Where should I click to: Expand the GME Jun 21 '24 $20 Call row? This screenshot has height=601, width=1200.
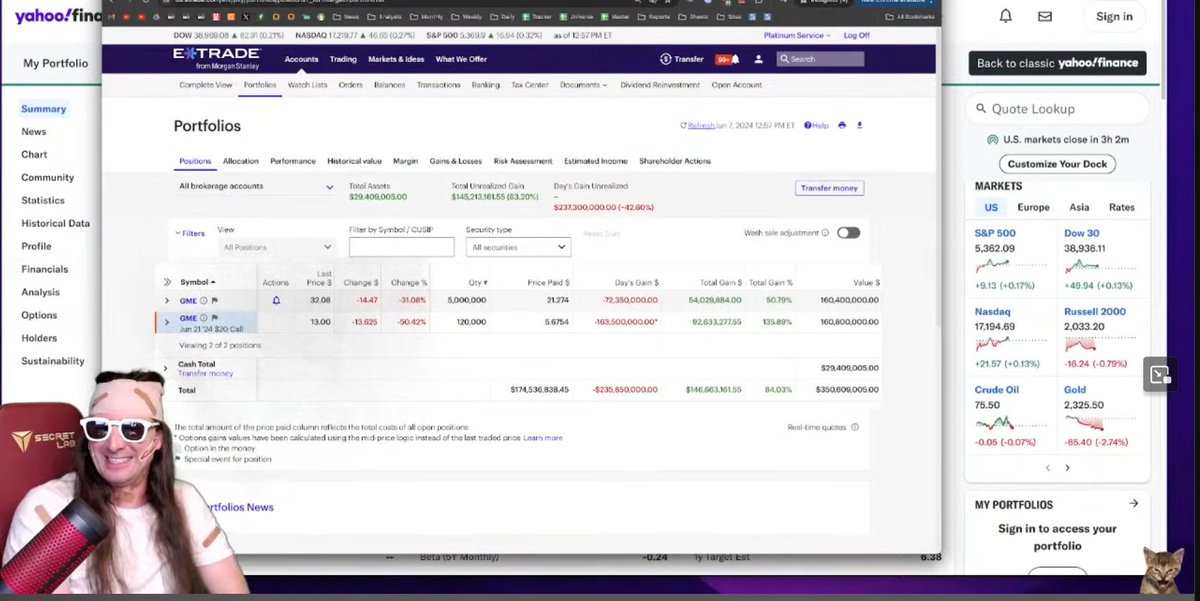[167, 322]
